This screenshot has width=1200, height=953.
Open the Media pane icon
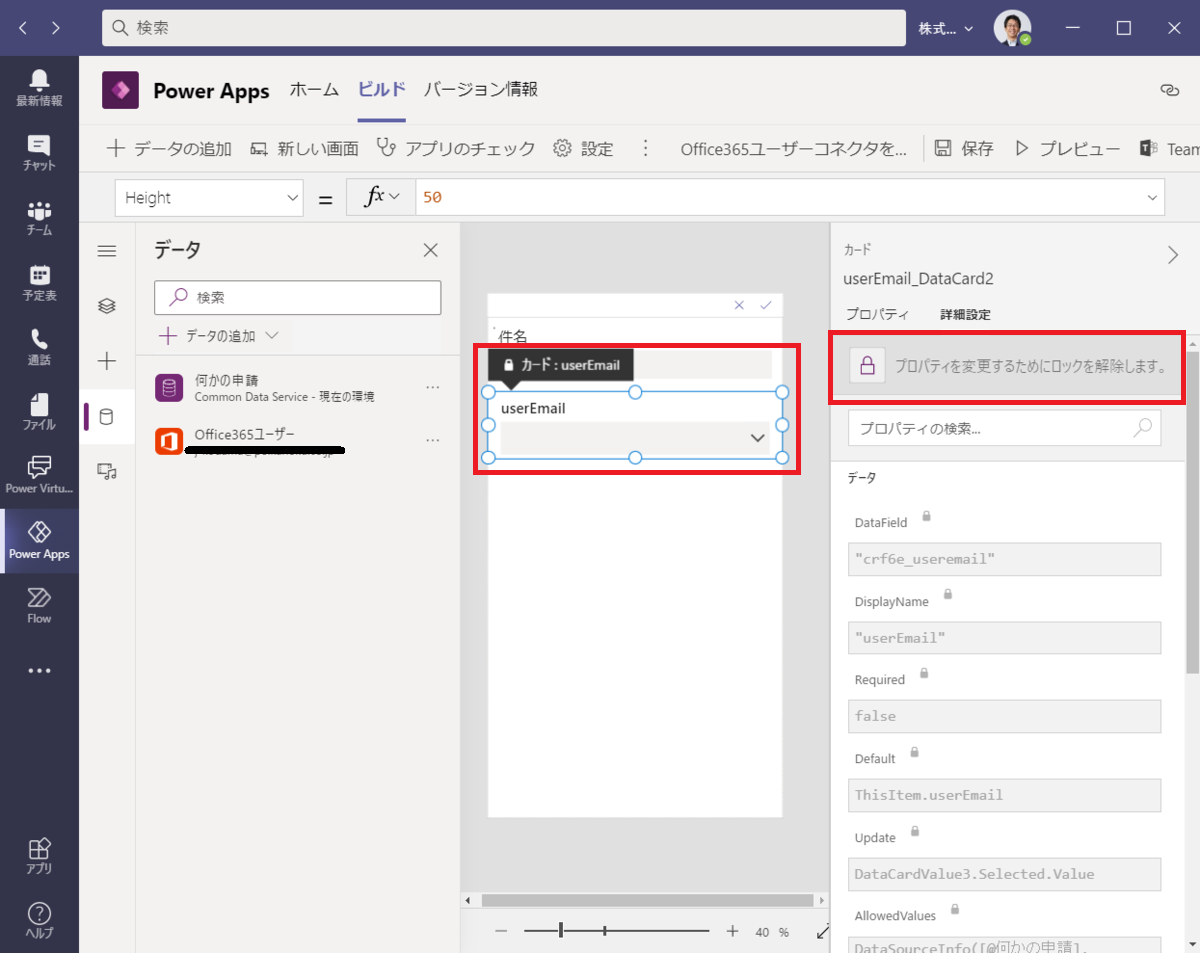(x=107, y=471)
